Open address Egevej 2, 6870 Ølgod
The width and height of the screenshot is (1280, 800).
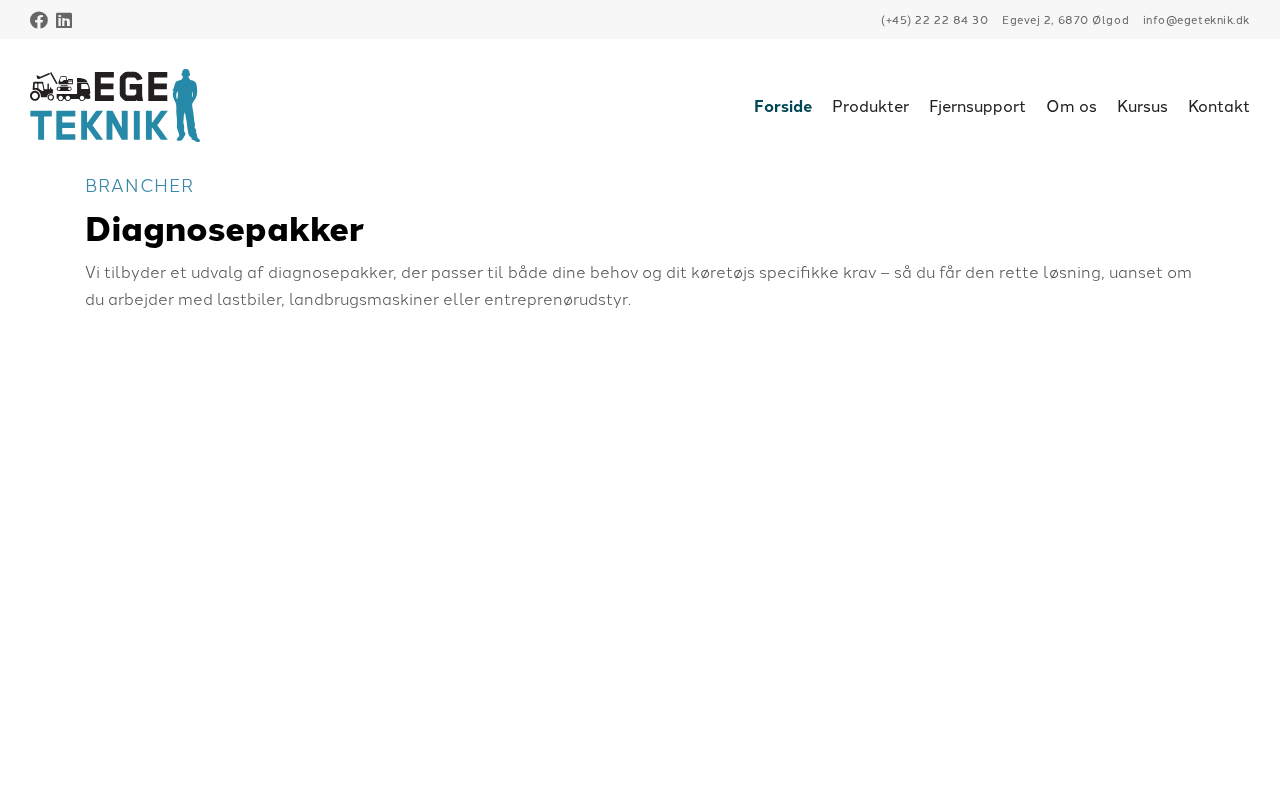(x=1065, y=20)
